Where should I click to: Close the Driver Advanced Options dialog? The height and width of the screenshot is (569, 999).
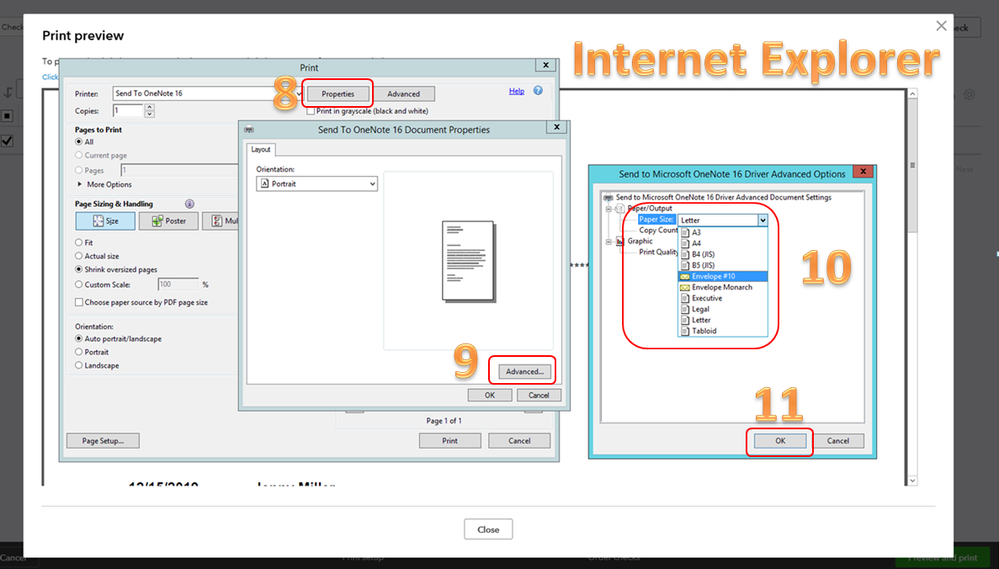coord(863,172)
